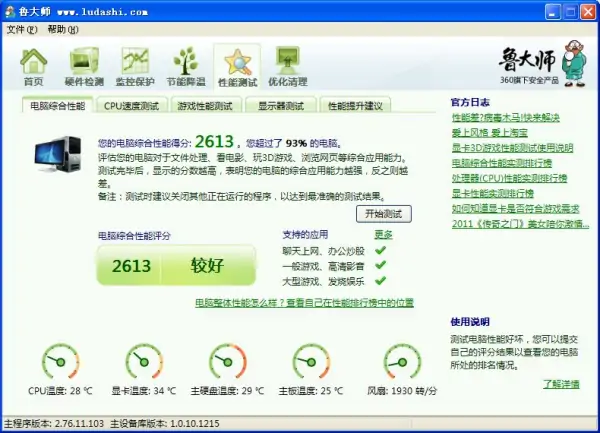Click the 电脑综合性能评分 heading

pyautogui.click(x=134, y=236)
